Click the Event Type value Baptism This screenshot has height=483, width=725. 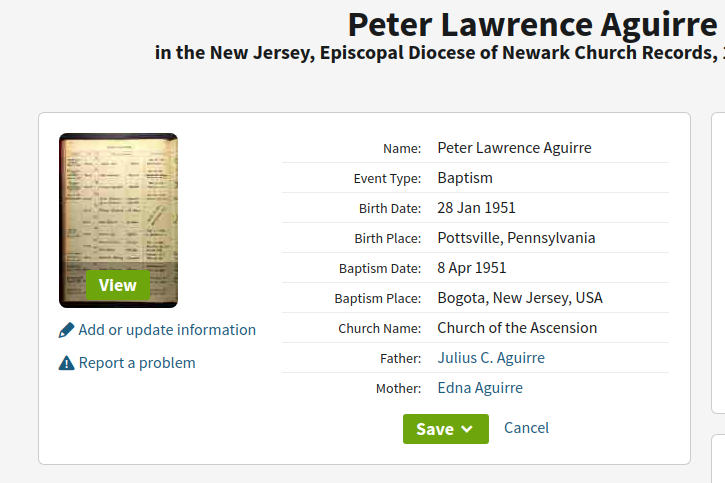[465, 178]
